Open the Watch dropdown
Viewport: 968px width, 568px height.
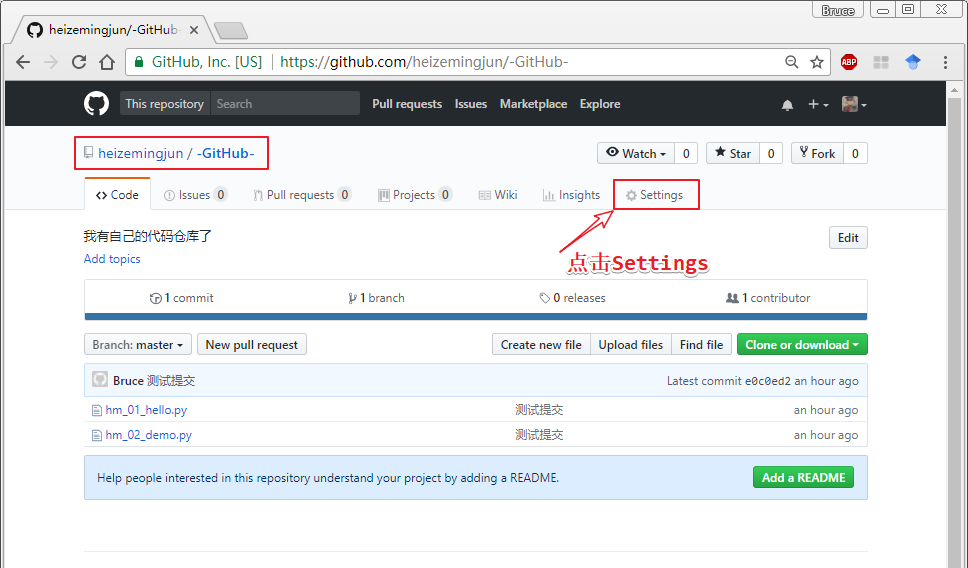[x=636, y=153]
